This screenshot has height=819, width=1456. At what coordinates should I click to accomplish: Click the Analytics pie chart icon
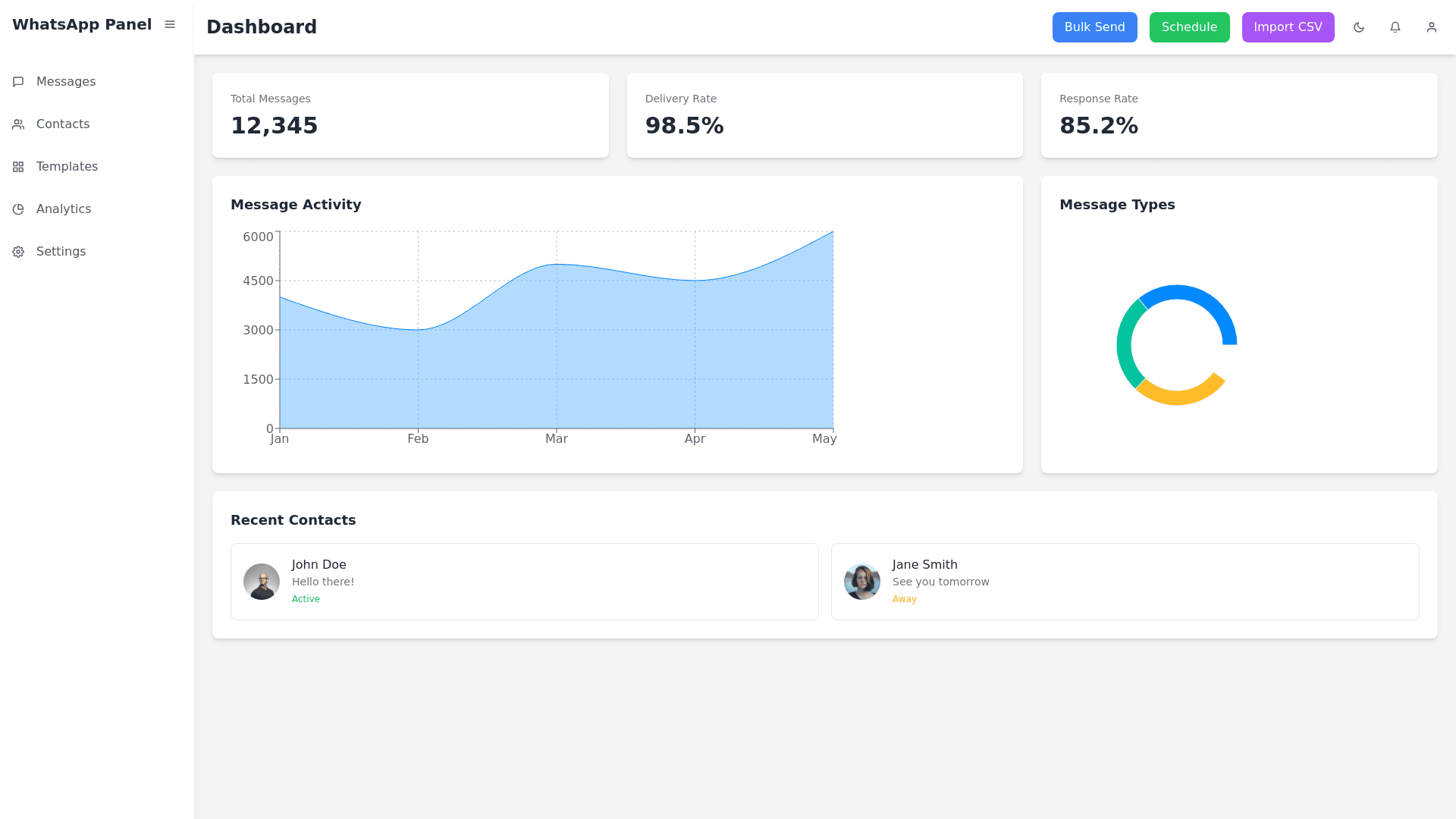pyautogui.click(x=18, y=209)
